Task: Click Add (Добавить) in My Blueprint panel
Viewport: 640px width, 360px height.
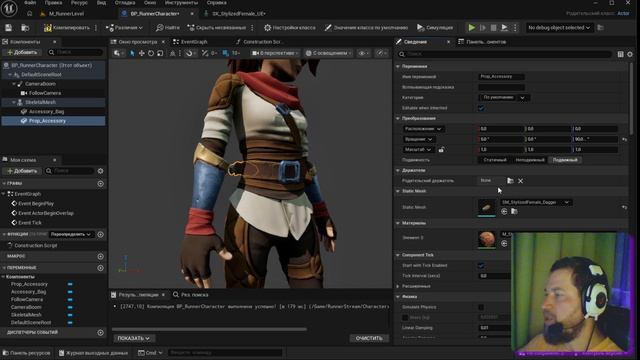Action: pyautogui.click(x=22, y=171)
